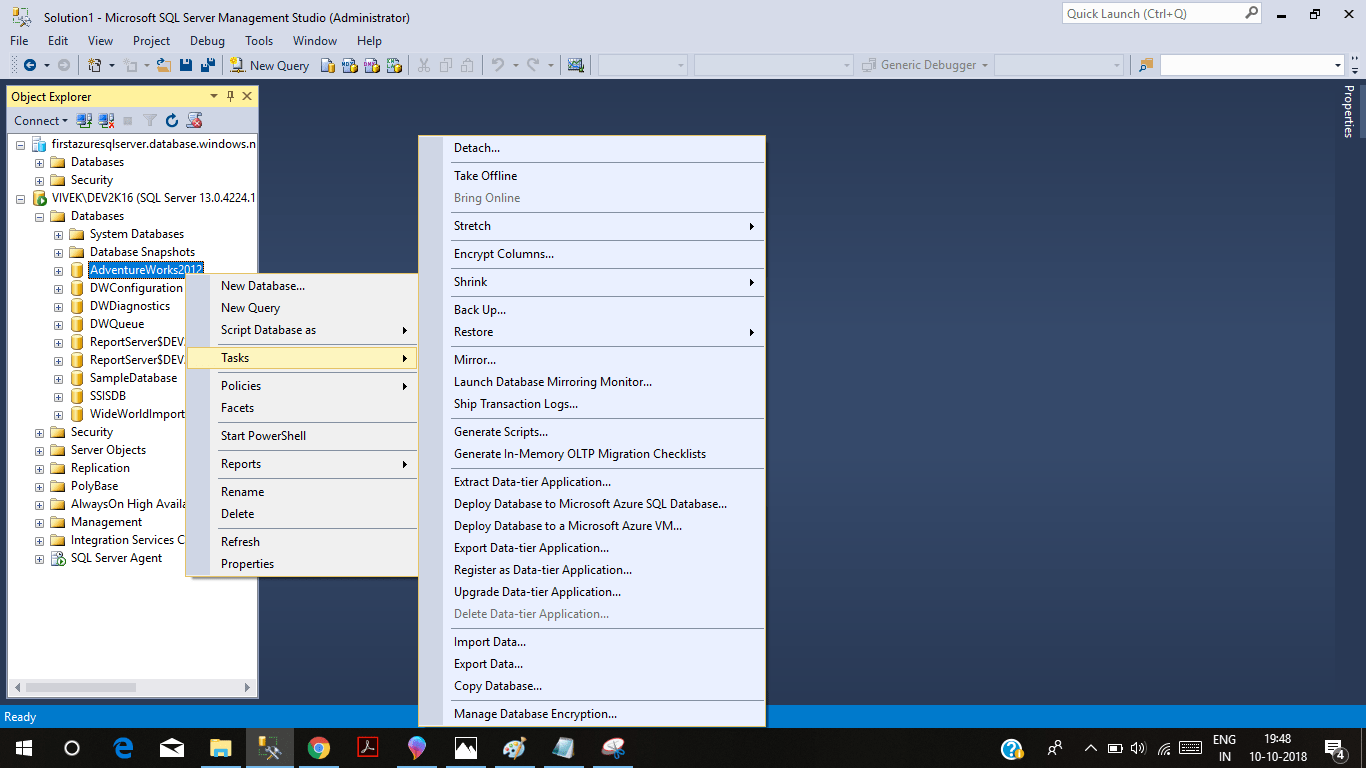This screenshot has width=1366, height=768.
Task: Choose Properties in the context menu
Action: [x=301, y=564]
